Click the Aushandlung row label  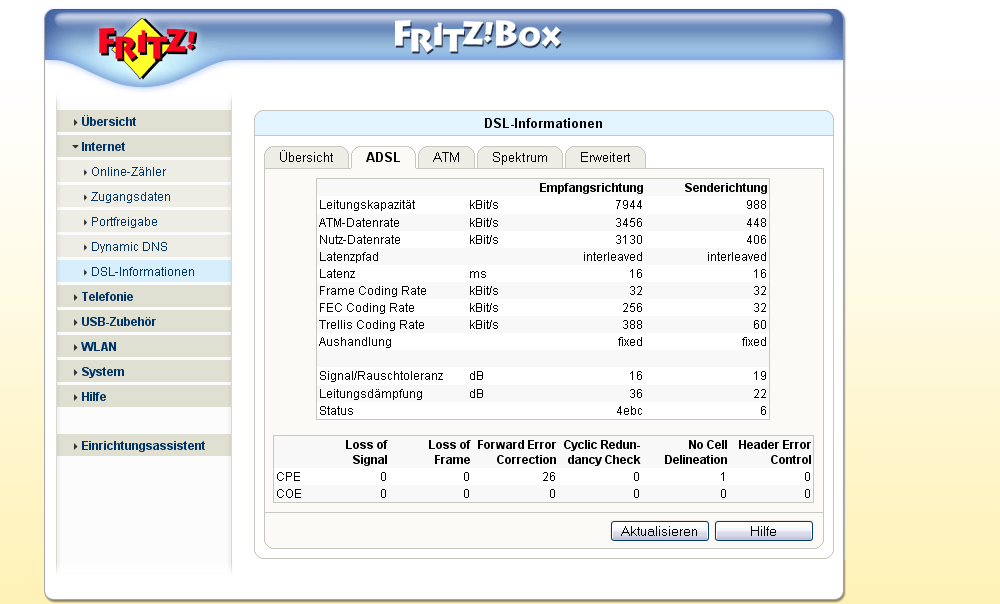pyautogui.click(x=355, y=342)
